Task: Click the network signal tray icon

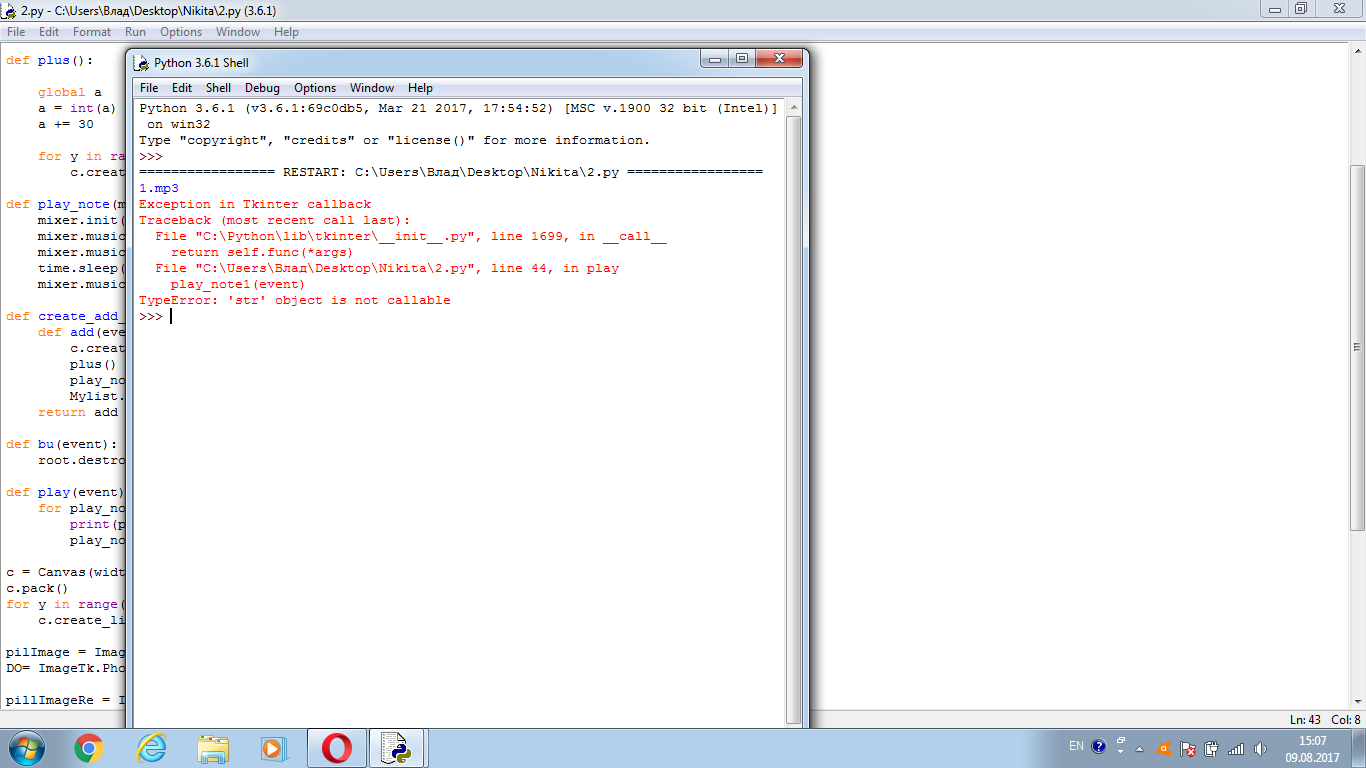Action: point(1236,748)
